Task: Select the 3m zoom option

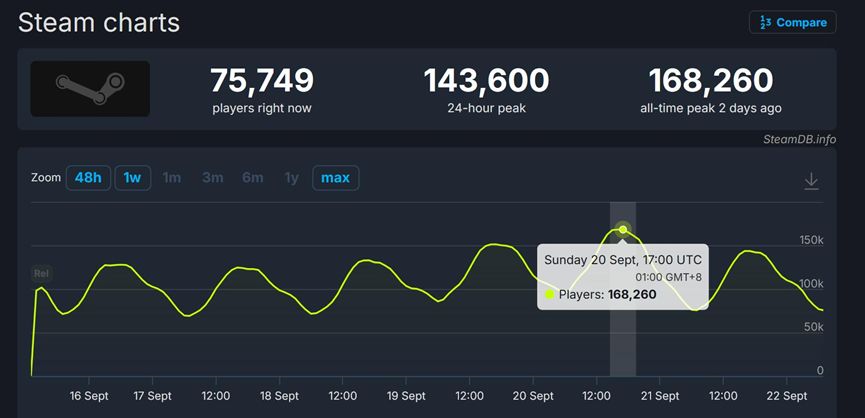Action: [212, 178]
